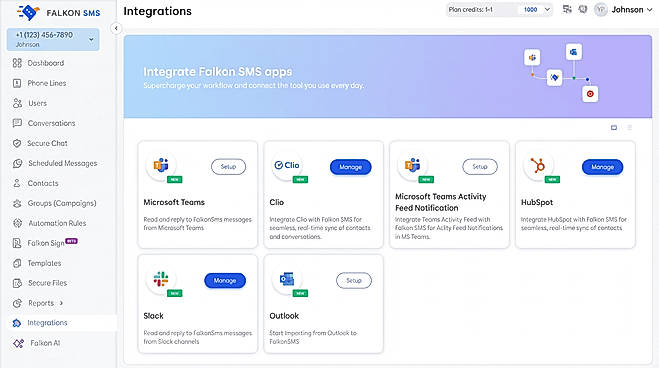The image size is (659, 368).
Task: Expand the Reports submenu chevron
Action: pyautogui.click(x=61, y=303)
